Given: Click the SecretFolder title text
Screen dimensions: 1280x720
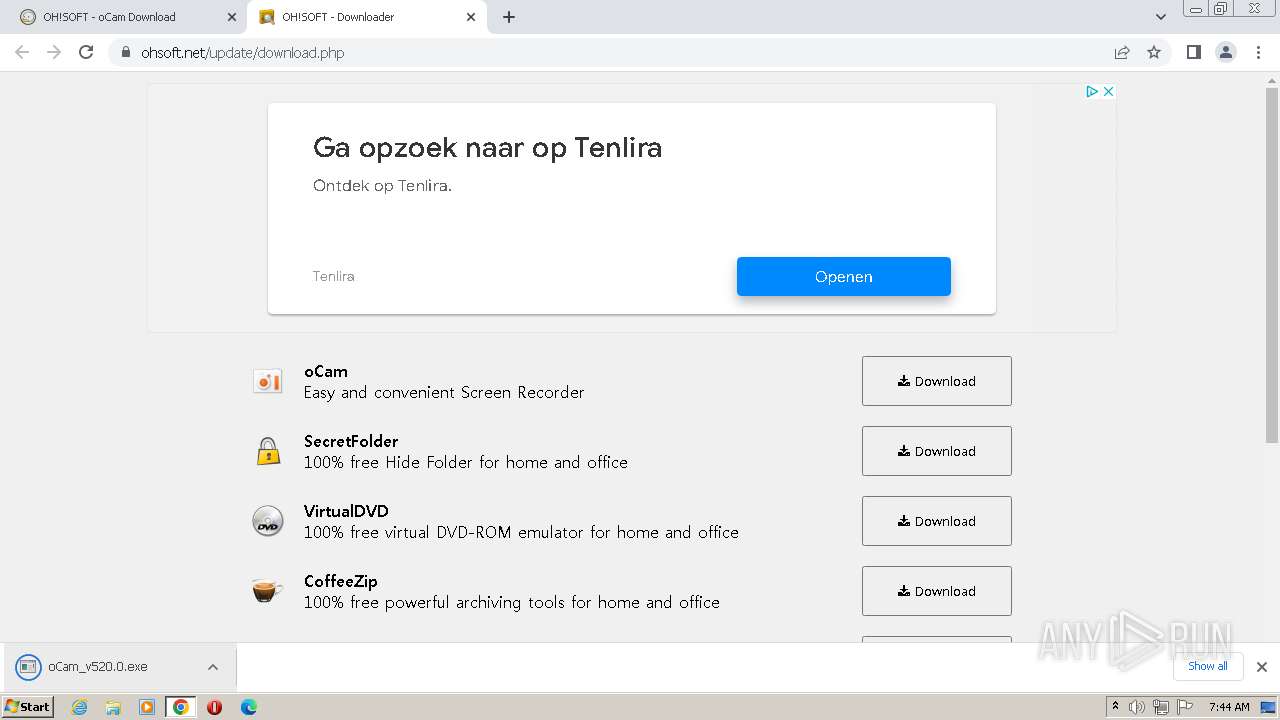Looking at the screenshot, I should click(351, 441).
